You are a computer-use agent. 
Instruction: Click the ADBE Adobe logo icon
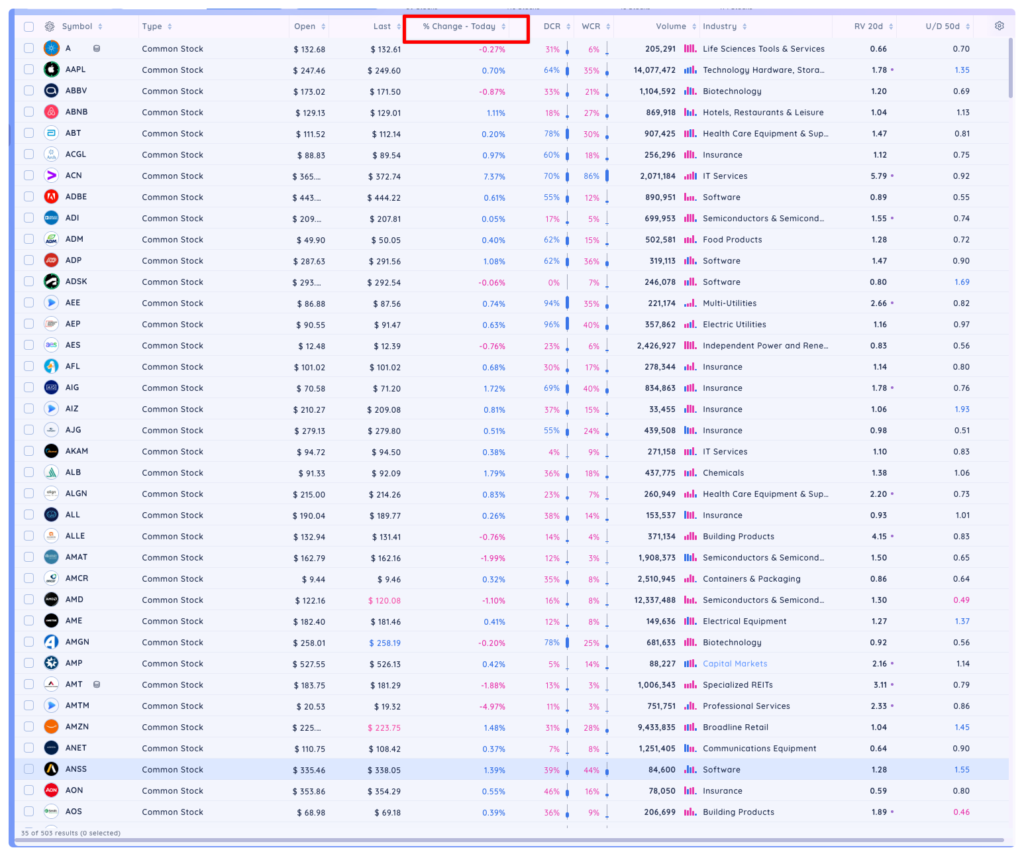[51, 197]
